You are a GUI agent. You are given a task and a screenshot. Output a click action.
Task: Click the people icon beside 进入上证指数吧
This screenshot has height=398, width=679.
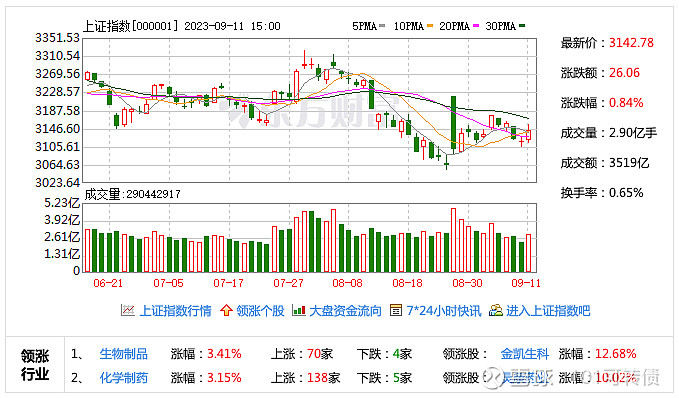pyautogui.click(x=495, y=310)
